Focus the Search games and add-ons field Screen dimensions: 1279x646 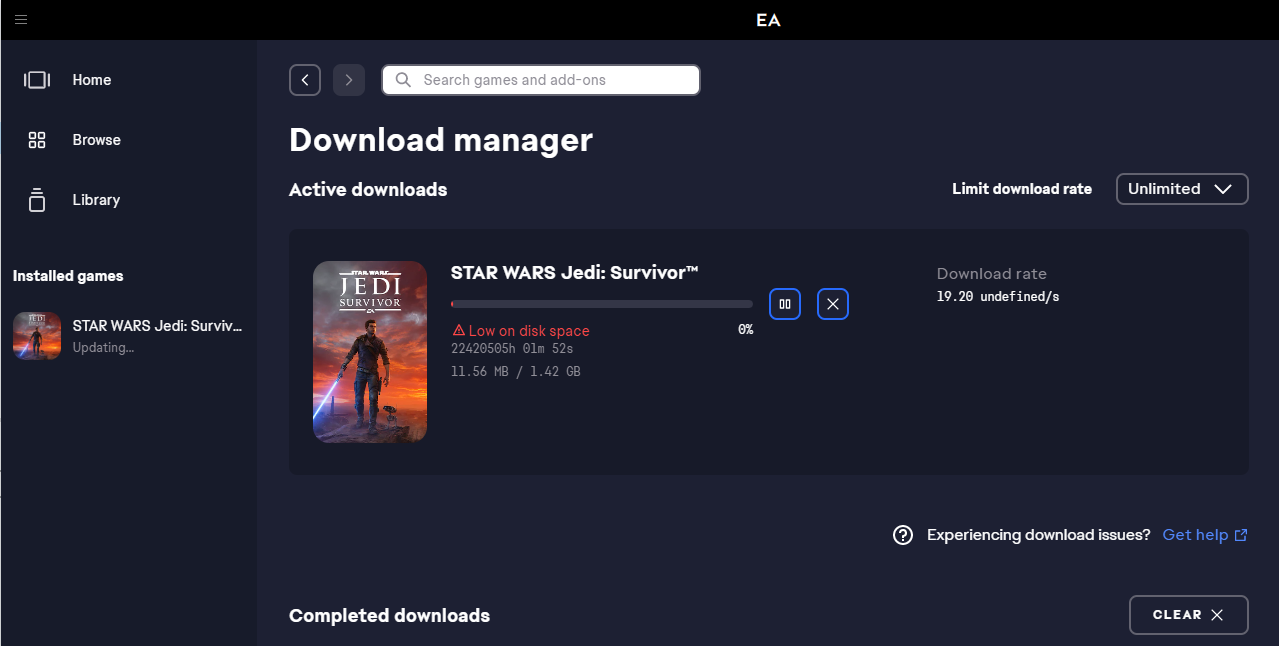[550, 80]
